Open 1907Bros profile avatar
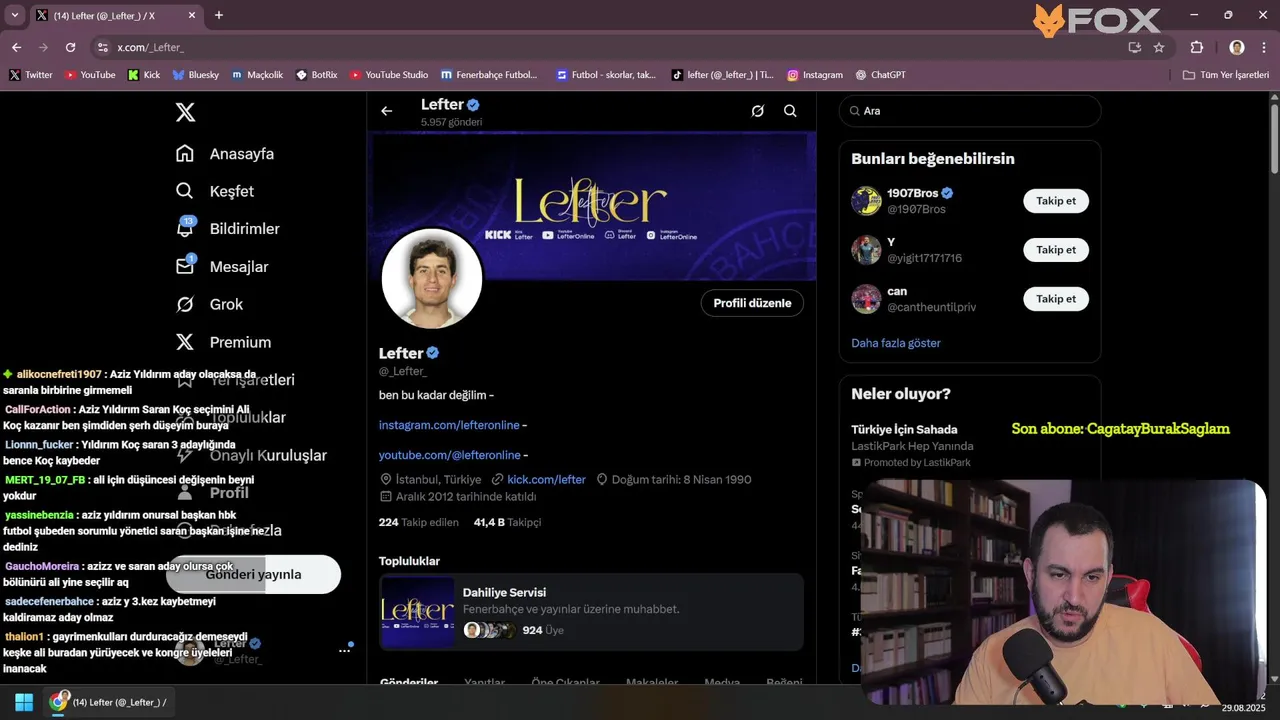 866,201
